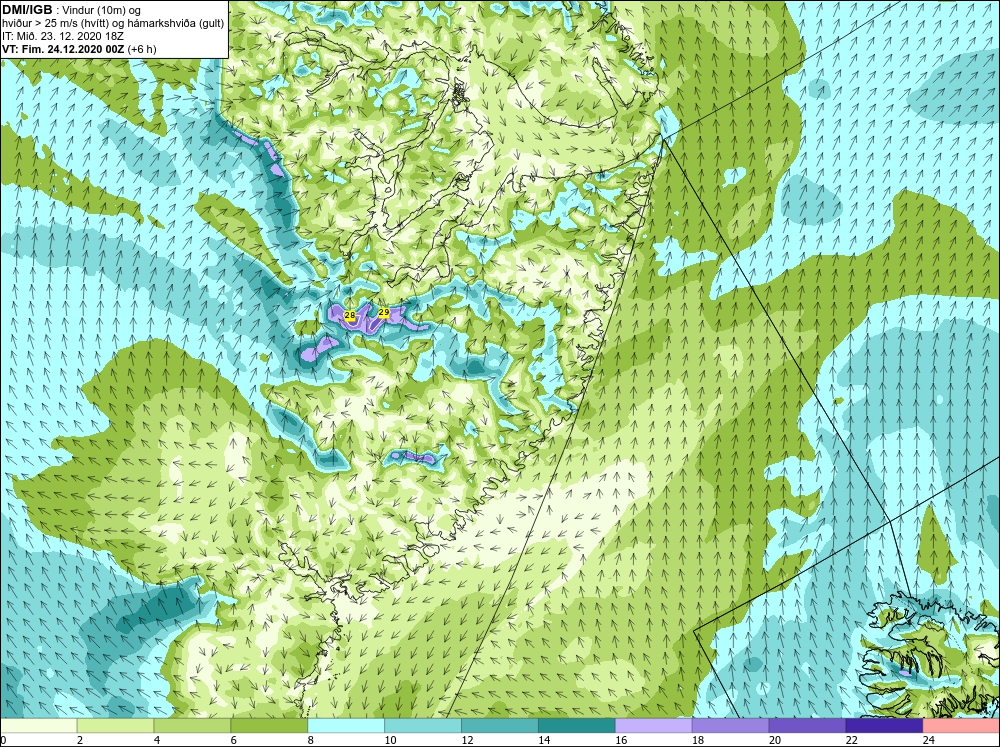Viewport: 1000px width, 747px height.
Task: Select the 14-16 m/s dark teal swatch
Action: [577, 726]
